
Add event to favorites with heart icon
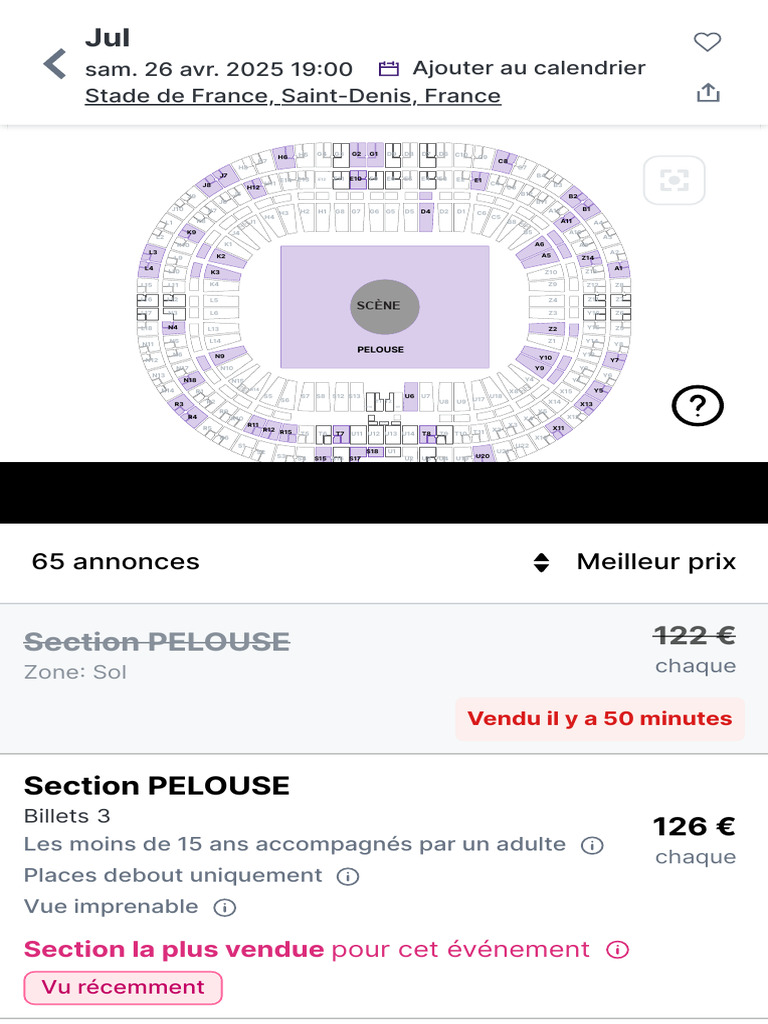tap(707, 42)
